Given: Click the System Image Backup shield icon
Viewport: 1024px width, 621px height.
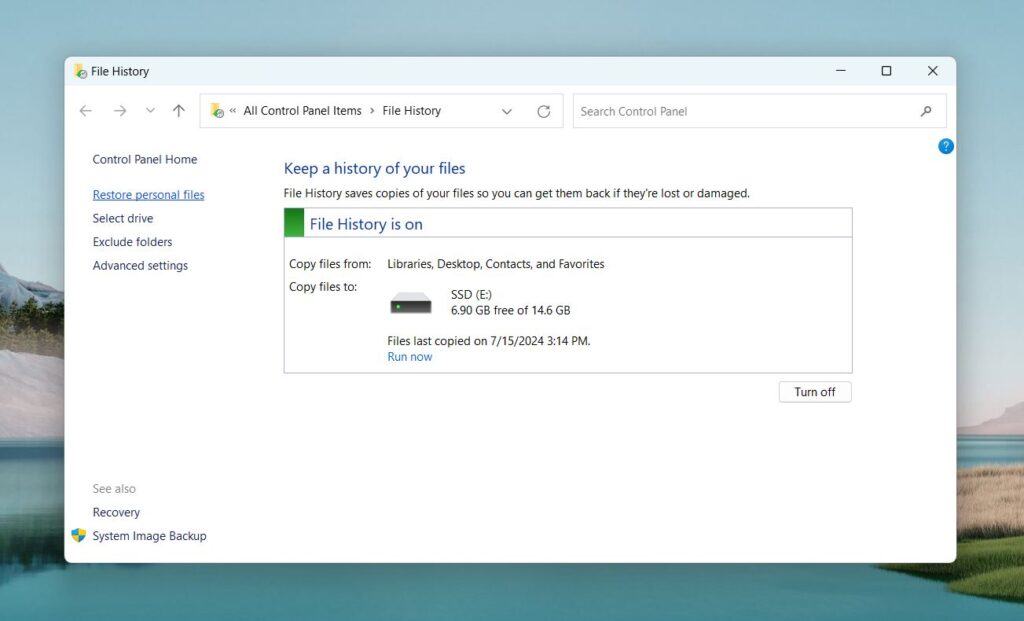Looking at the screenshot, I should [x=78, y=535].
